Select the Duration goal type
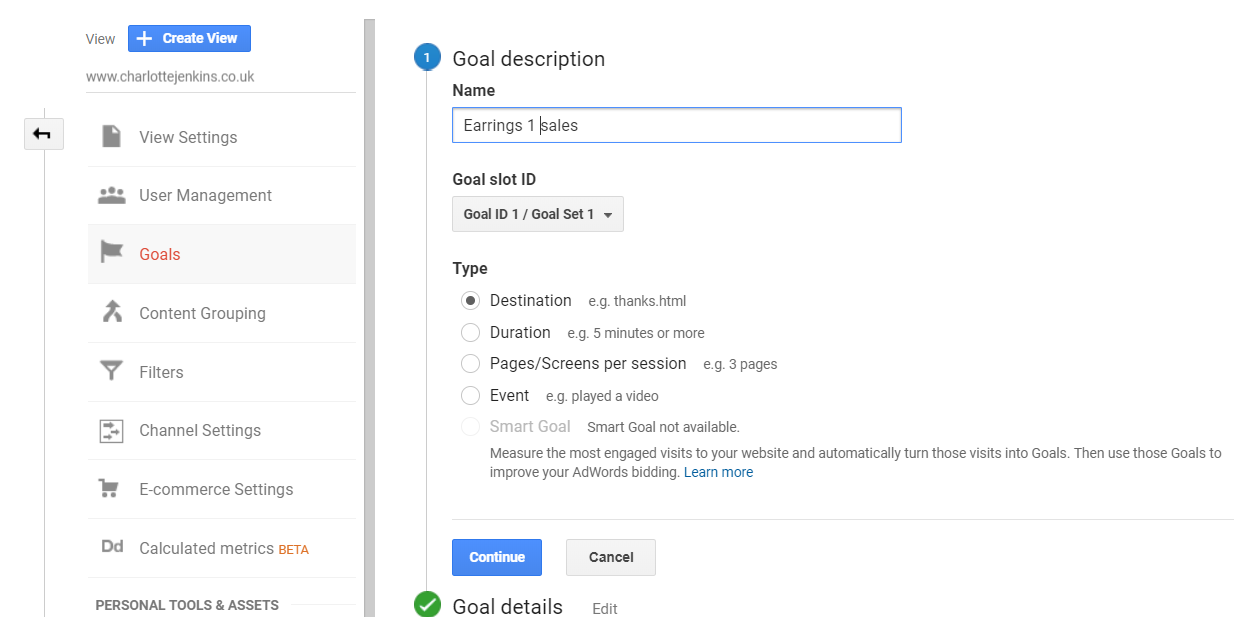Screen dimensions: 1234x617 (x=470, y=333)
